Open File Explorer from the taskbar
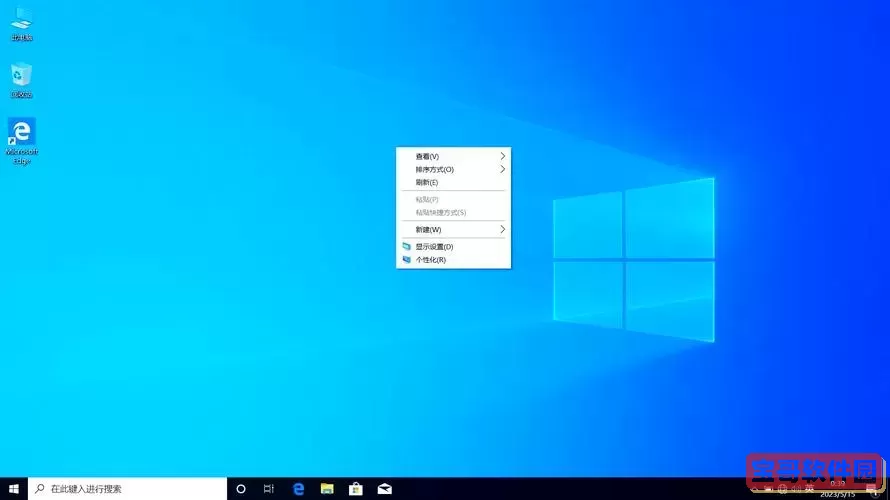Screen dimensions: 890x500 pos(327,489)
